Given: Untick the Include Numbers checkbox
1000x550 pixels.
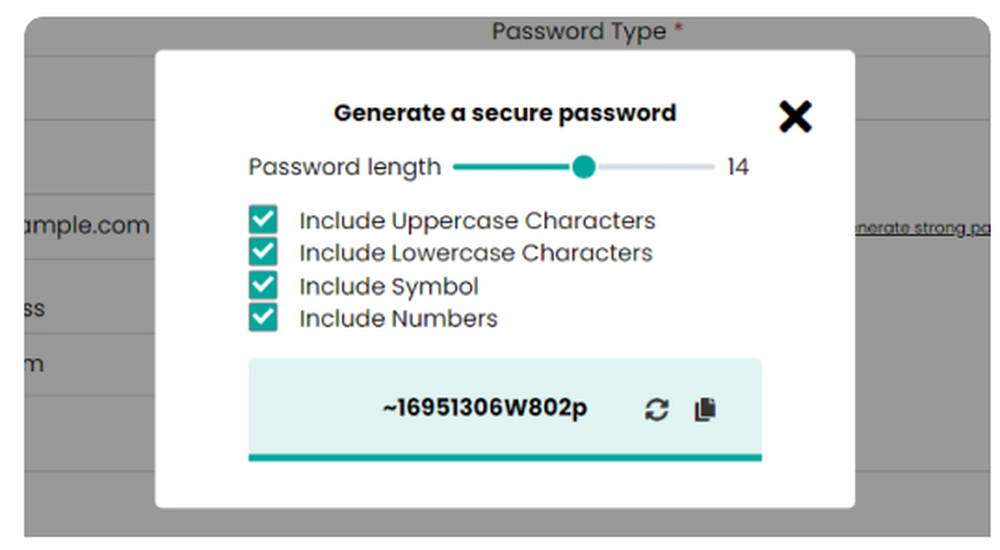Looking at the screenshot, I should click(263, 318).
